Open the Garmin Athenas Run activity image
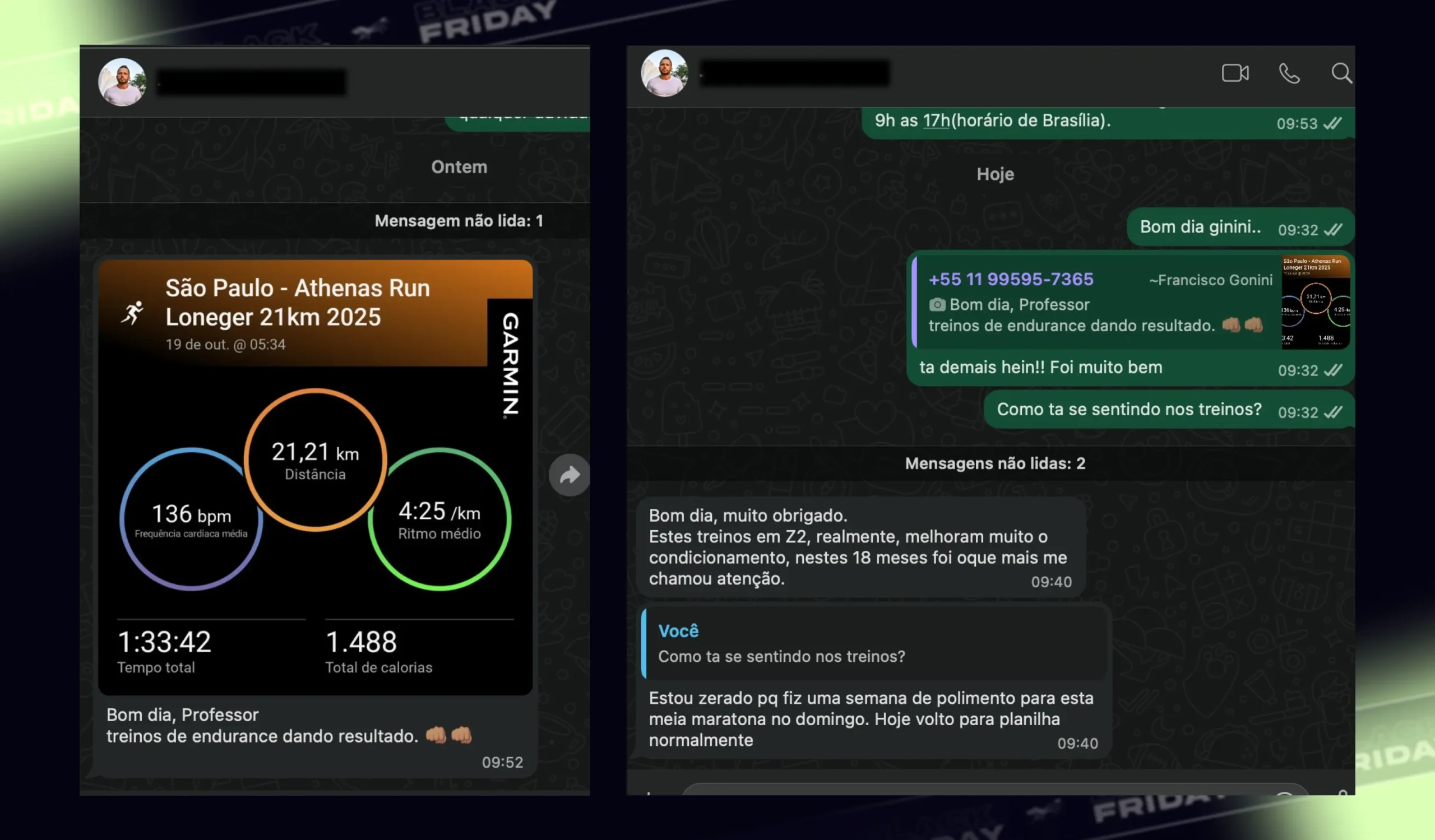Screen dimensions: 1435x840 [316, 477]
